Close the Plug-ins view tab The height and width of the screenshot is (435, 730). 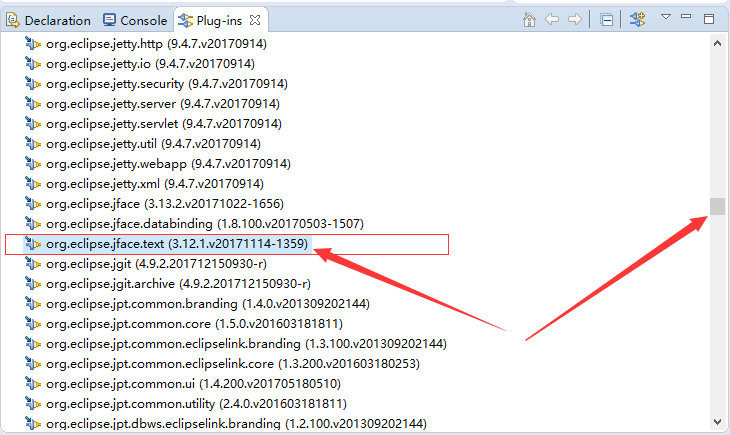[x=255, y=20]
